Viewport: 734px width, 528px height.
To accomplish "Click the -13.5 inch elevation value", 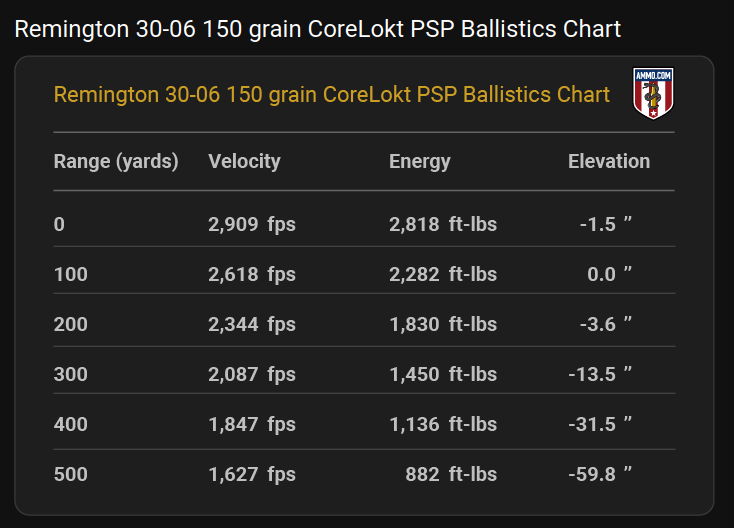I will 600,374.
